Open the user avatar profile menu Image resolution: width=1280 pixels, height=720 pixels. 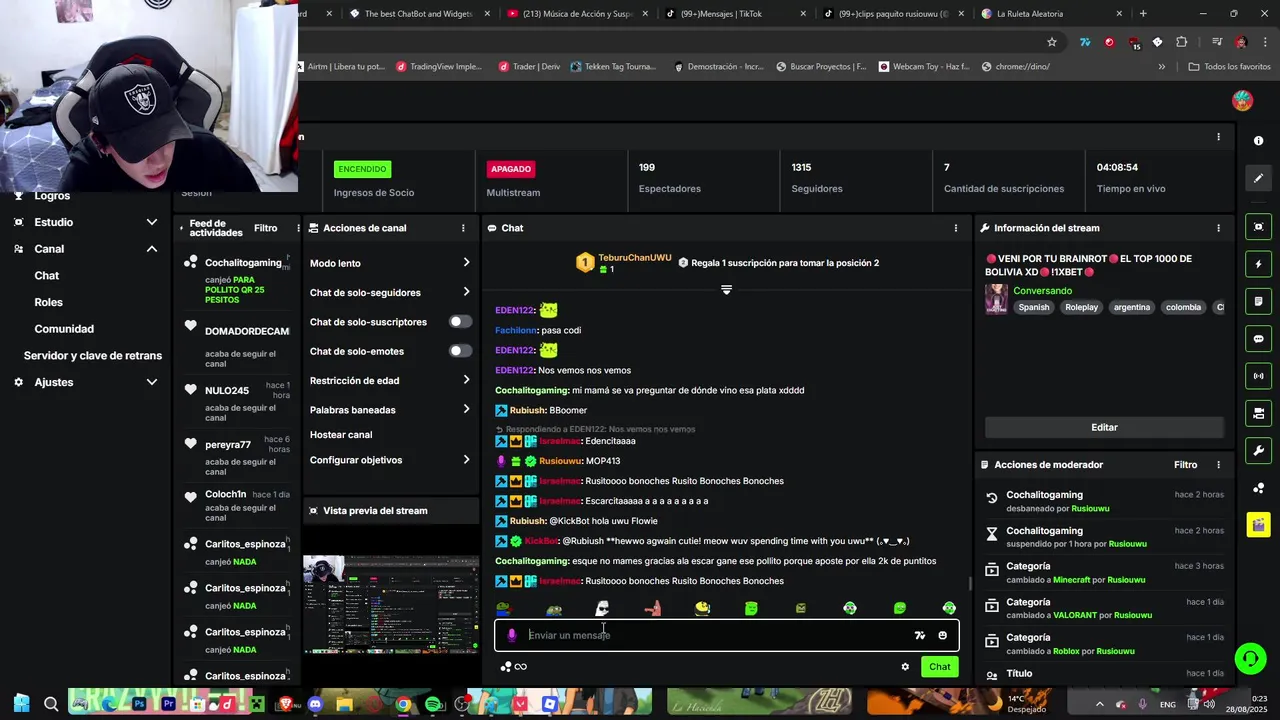click(1243, 100)
